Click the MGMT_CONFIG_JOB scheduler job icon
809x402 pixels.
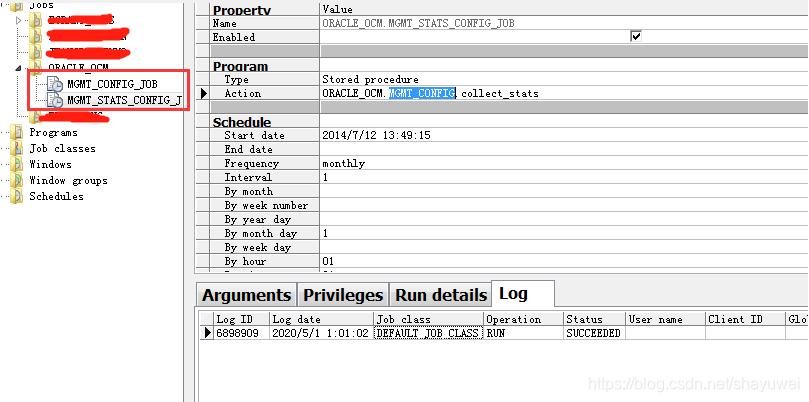(x=55, y=84)
